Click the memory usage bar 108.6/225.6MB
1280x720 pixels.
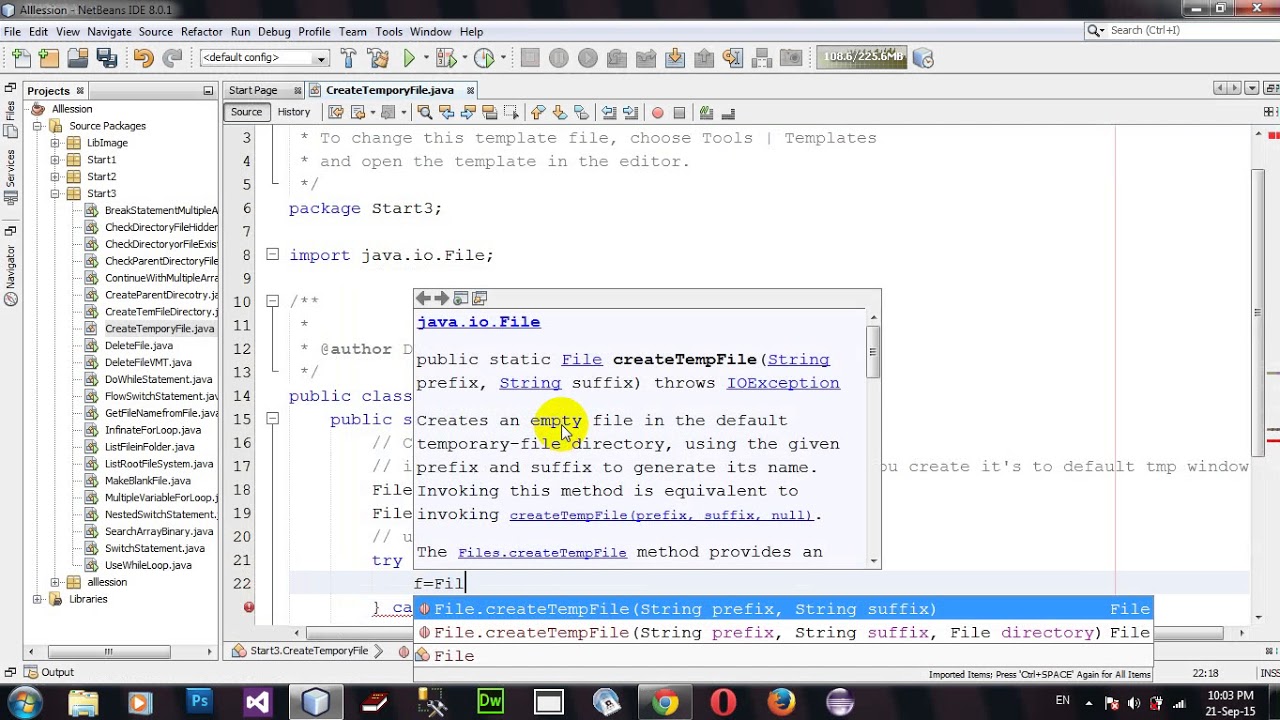tap(863, 58)
